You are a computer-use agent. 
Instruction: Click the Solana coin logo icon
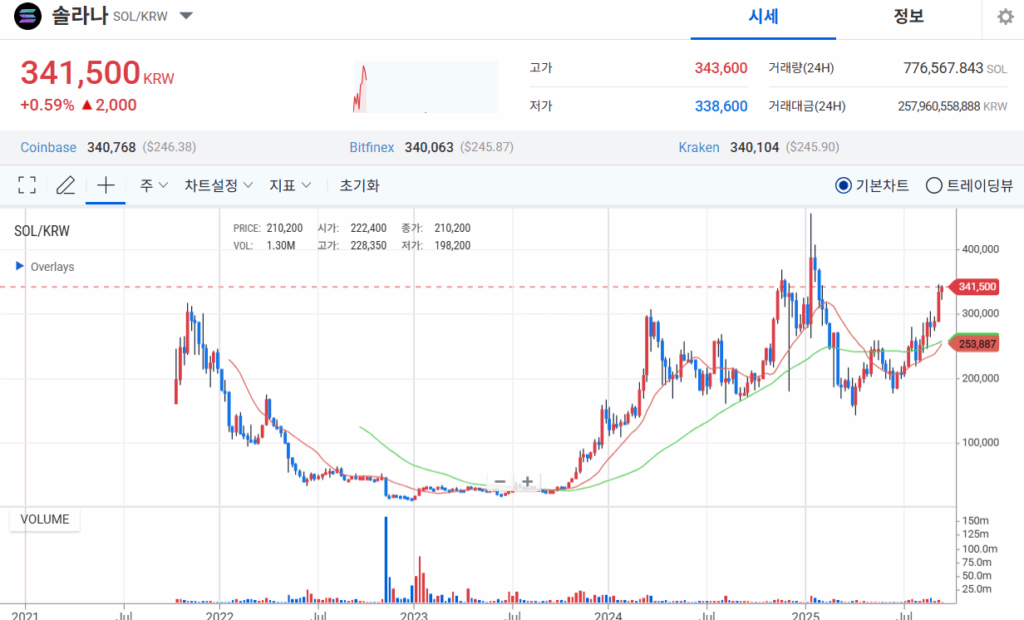click(x=27, y=16)
